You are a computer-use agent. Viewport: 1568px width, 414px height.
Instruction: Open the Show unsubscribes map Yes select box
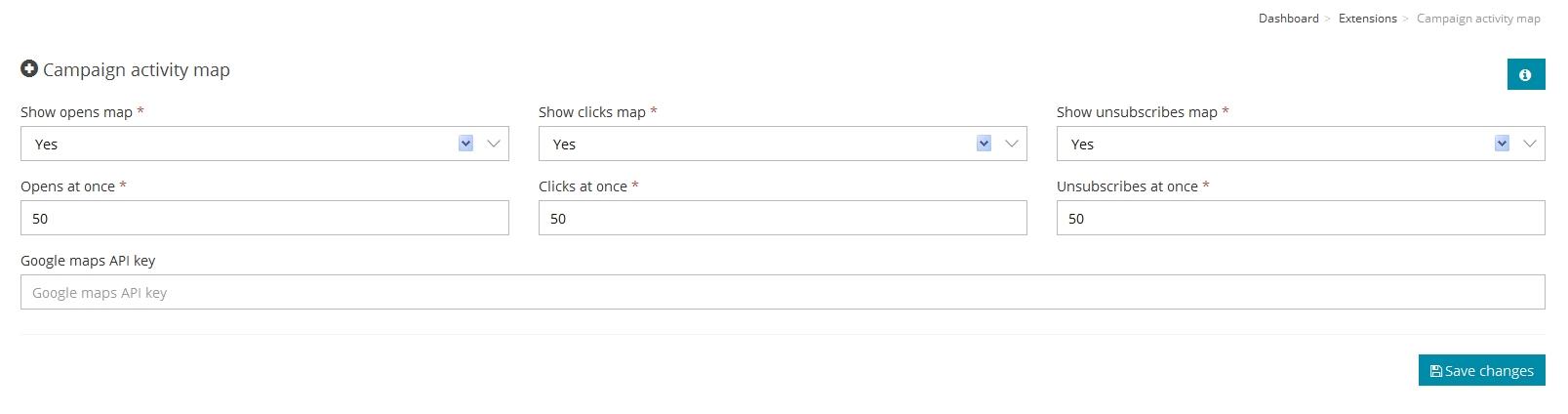(x=1301, y=144)
